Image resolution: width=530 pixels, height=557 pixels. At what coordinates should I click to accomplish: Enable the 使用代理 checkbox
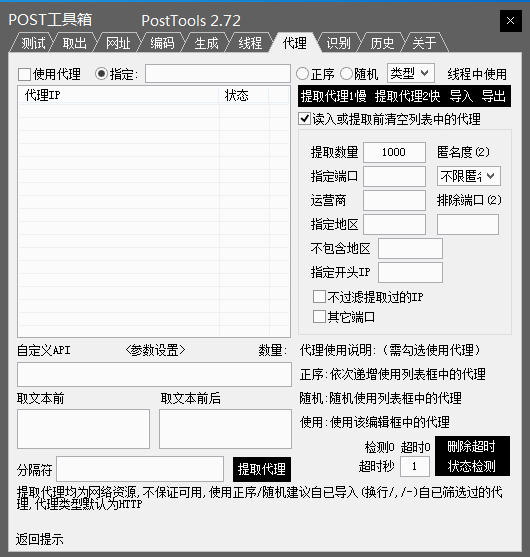pos(24,74)
